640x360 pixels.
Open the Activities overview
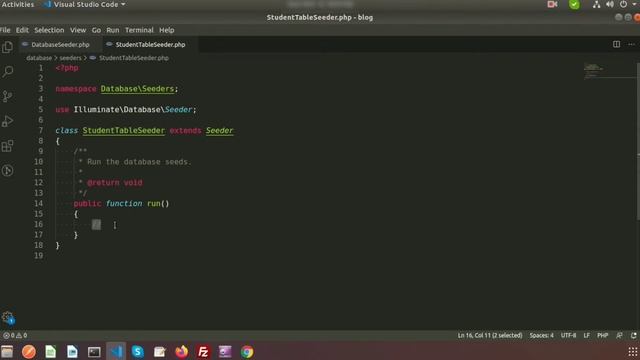pos(18,4)
